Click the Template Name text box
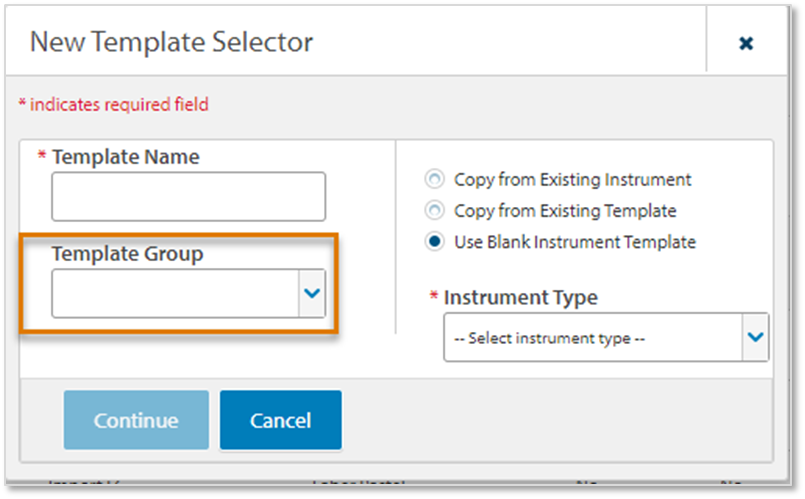This screenshot has width=805, height=499. (x=188, y=196)
